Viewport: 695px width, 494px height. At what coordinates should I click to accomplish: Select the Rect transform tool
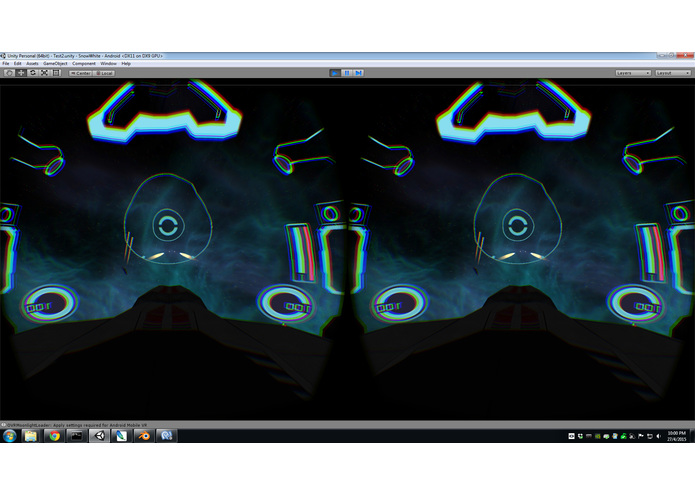click(x=56, y=73)
